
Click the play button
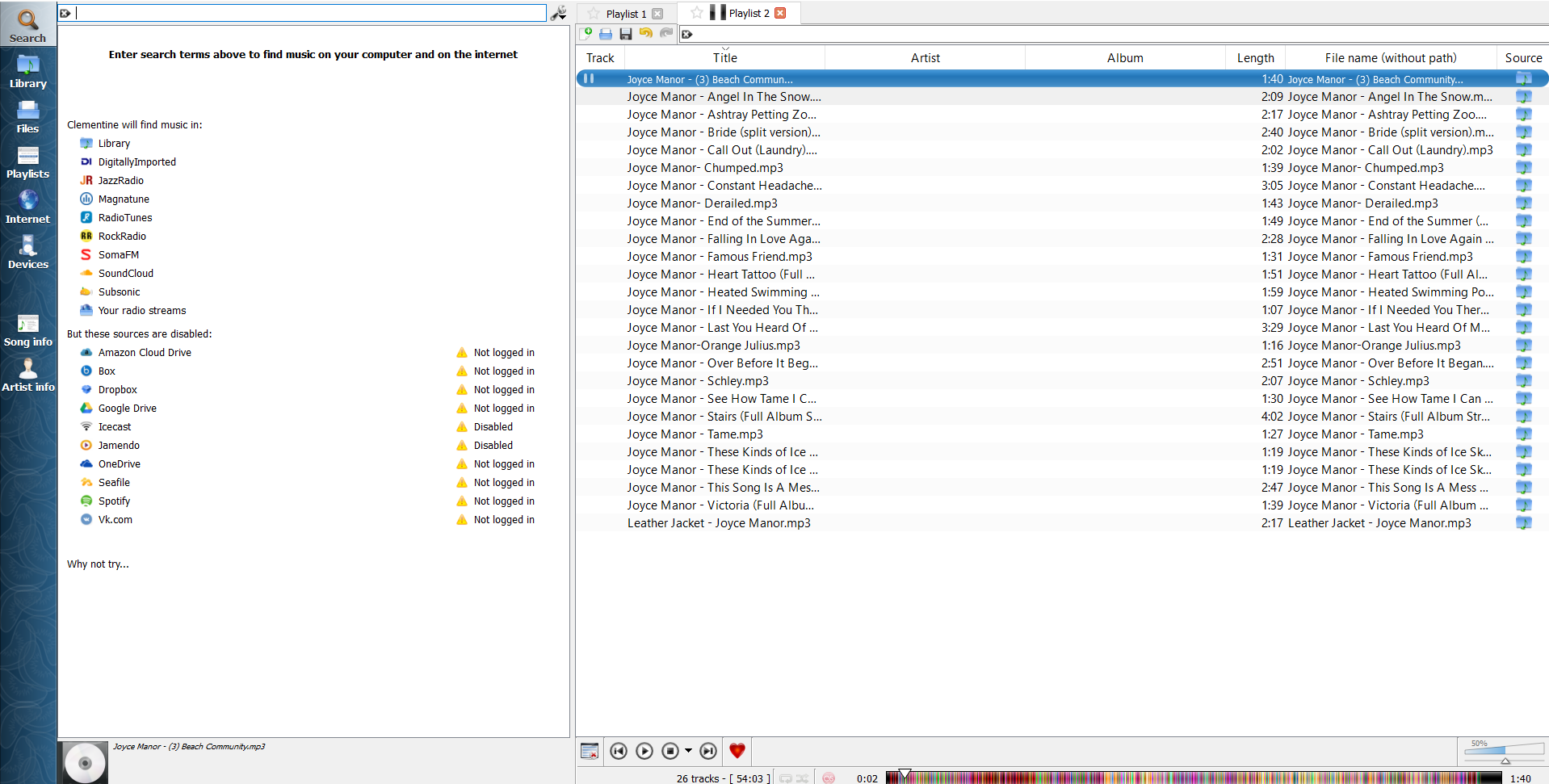pos(644,751)
